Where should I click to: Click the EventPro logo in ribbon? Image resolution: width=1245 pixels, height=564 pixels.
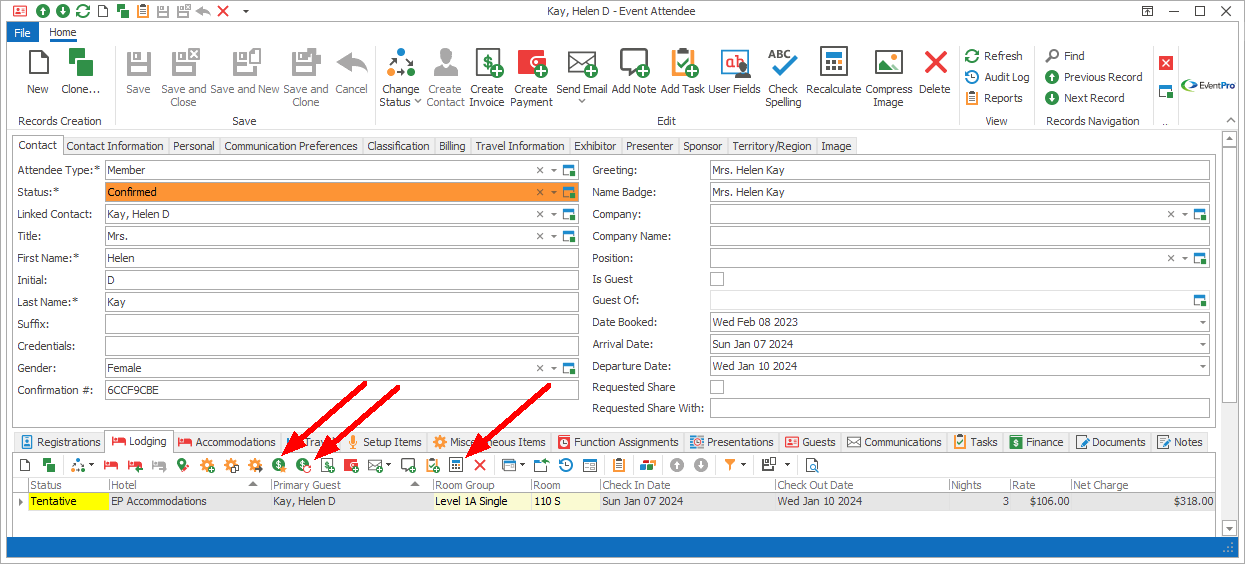coord(1208,84)
